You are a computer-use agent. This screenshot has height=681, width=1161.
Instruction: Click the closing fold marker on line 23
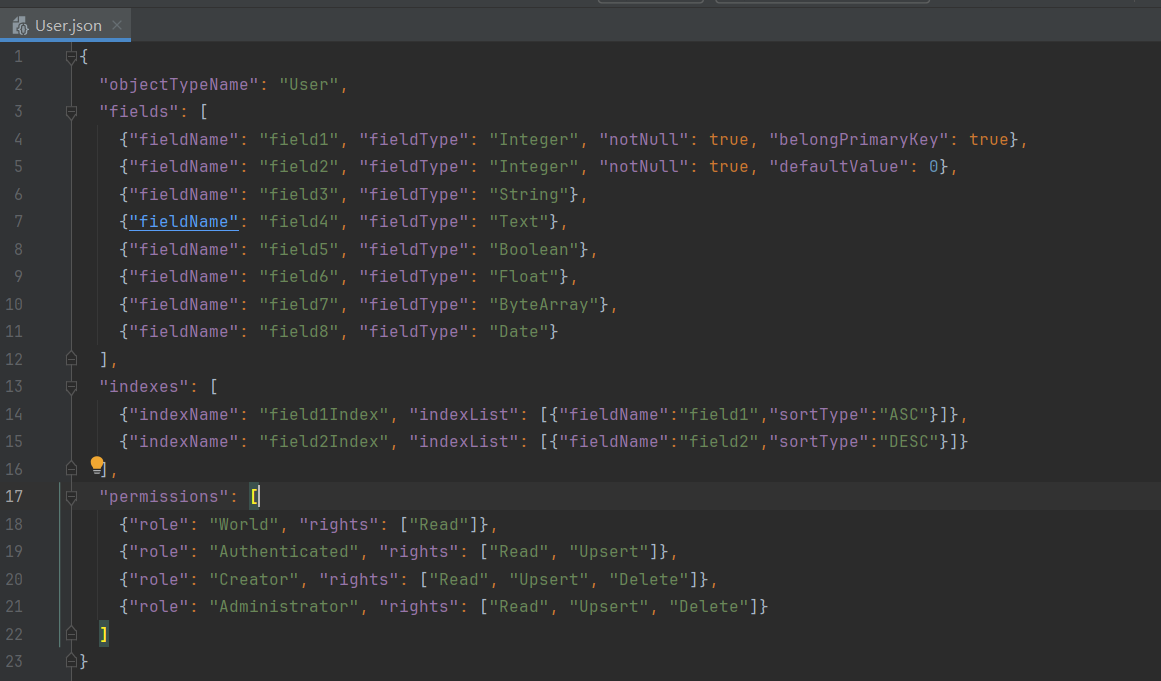coord(71,661)
